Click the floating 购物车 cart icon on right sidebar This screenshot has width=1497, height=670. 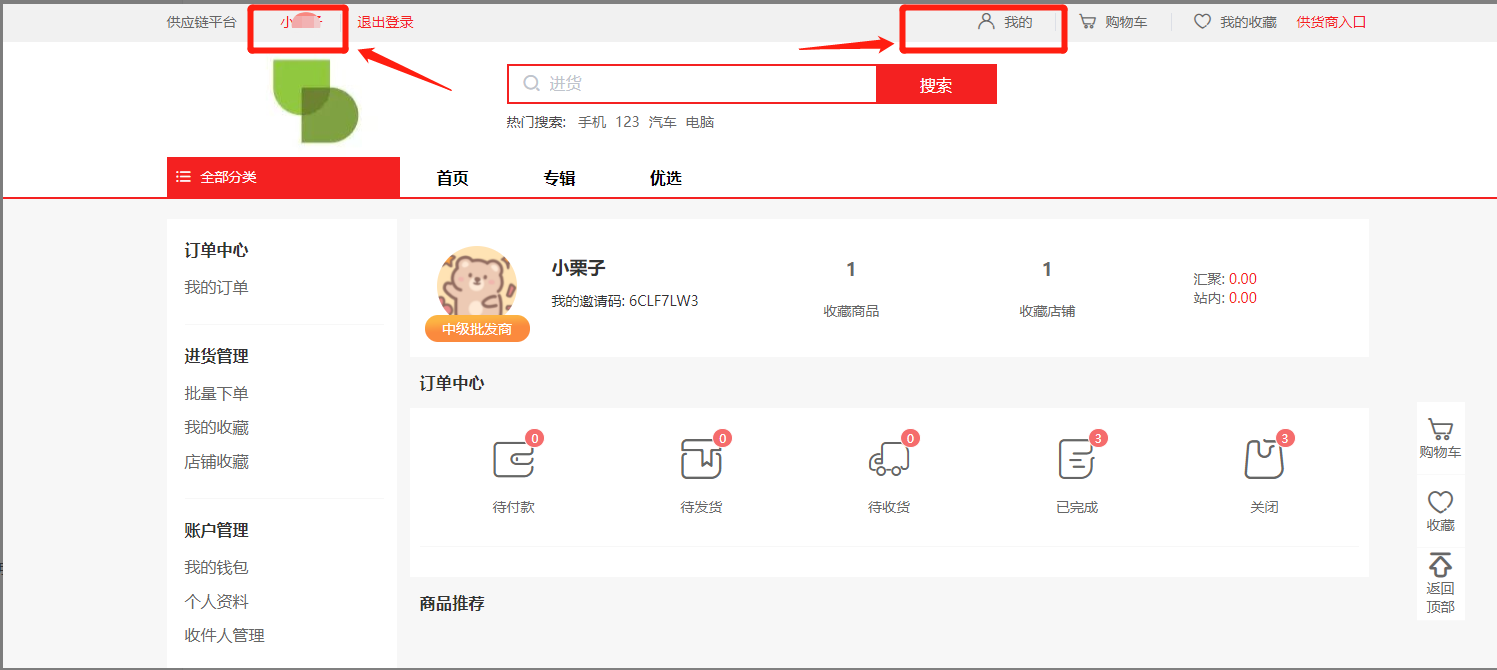pyautogui.click(x=1440, y=431)
